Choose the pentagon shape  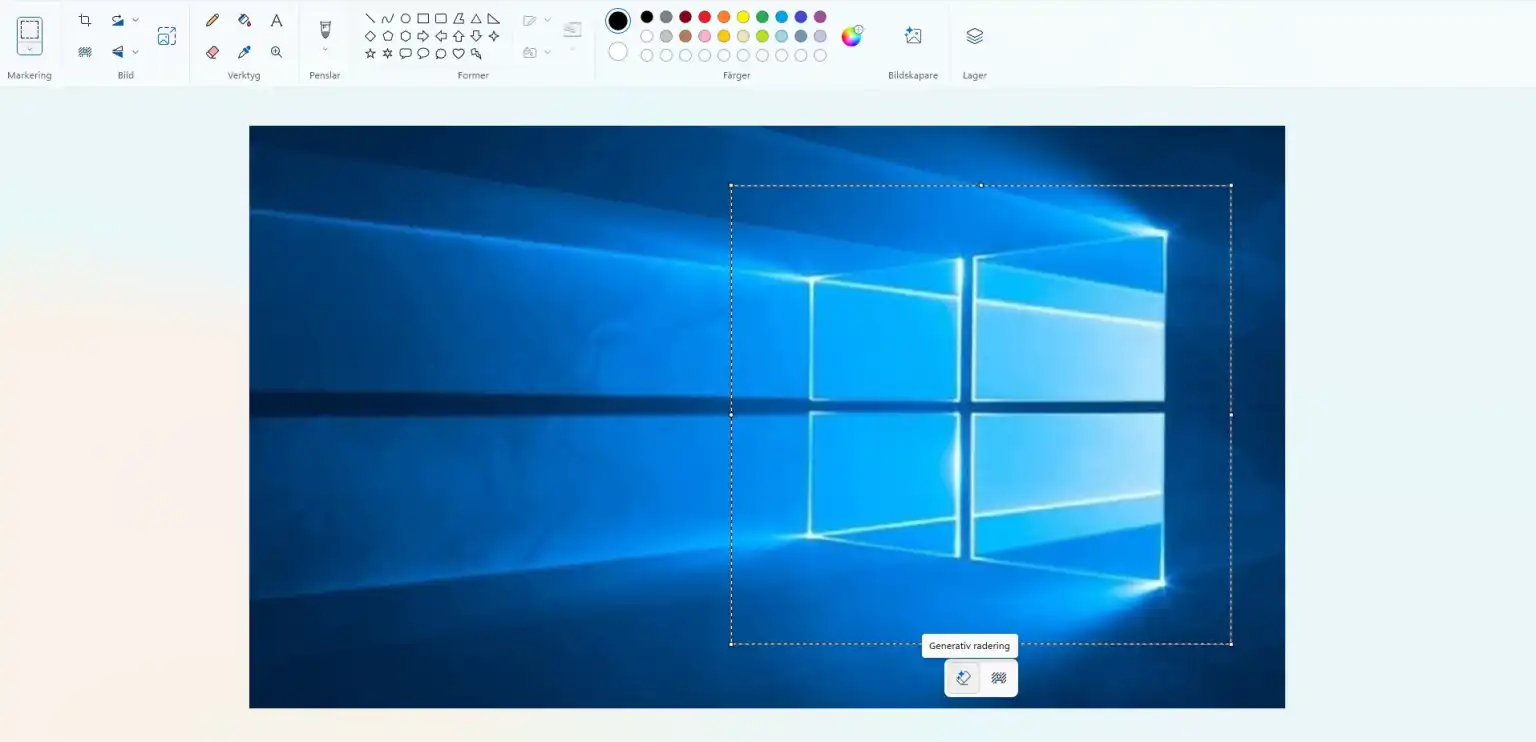click(x=388, y=36)
